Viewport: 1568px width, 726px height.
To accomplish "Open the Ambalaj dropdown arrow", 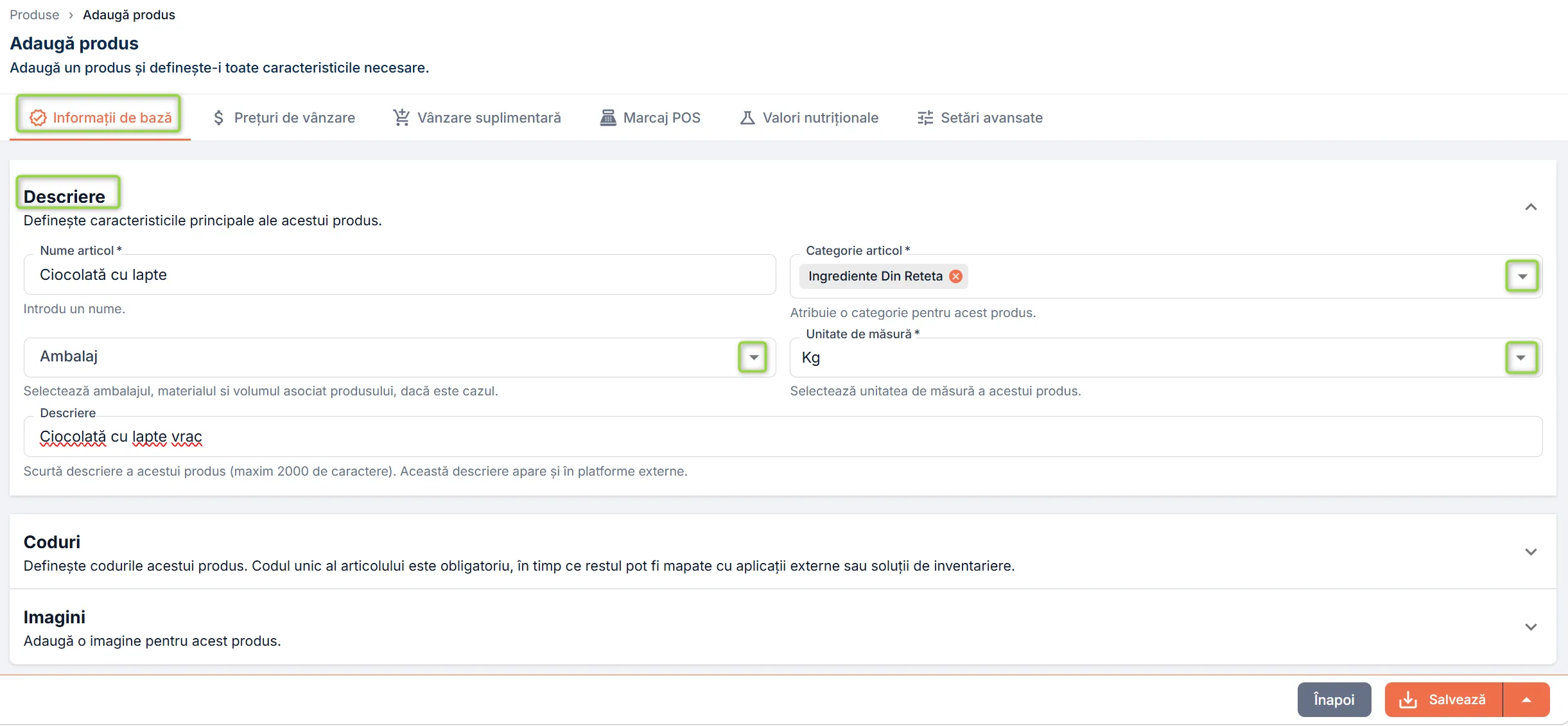I will [753, 357].
